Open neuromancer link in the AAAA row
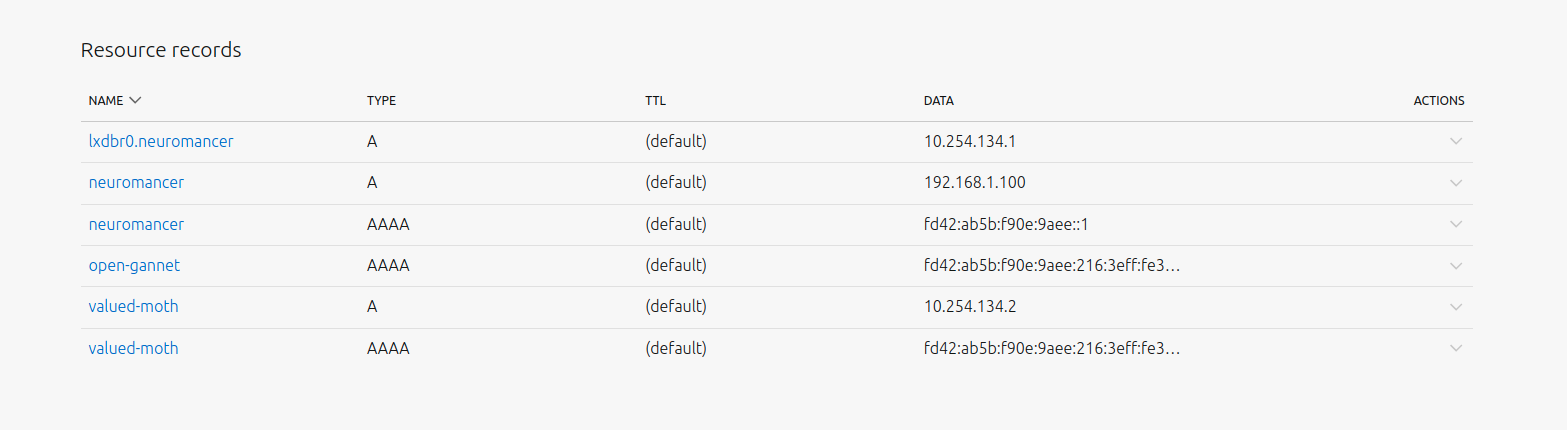Image resolution: width=1567 pixels, height=430 pixels. (136, 225)
